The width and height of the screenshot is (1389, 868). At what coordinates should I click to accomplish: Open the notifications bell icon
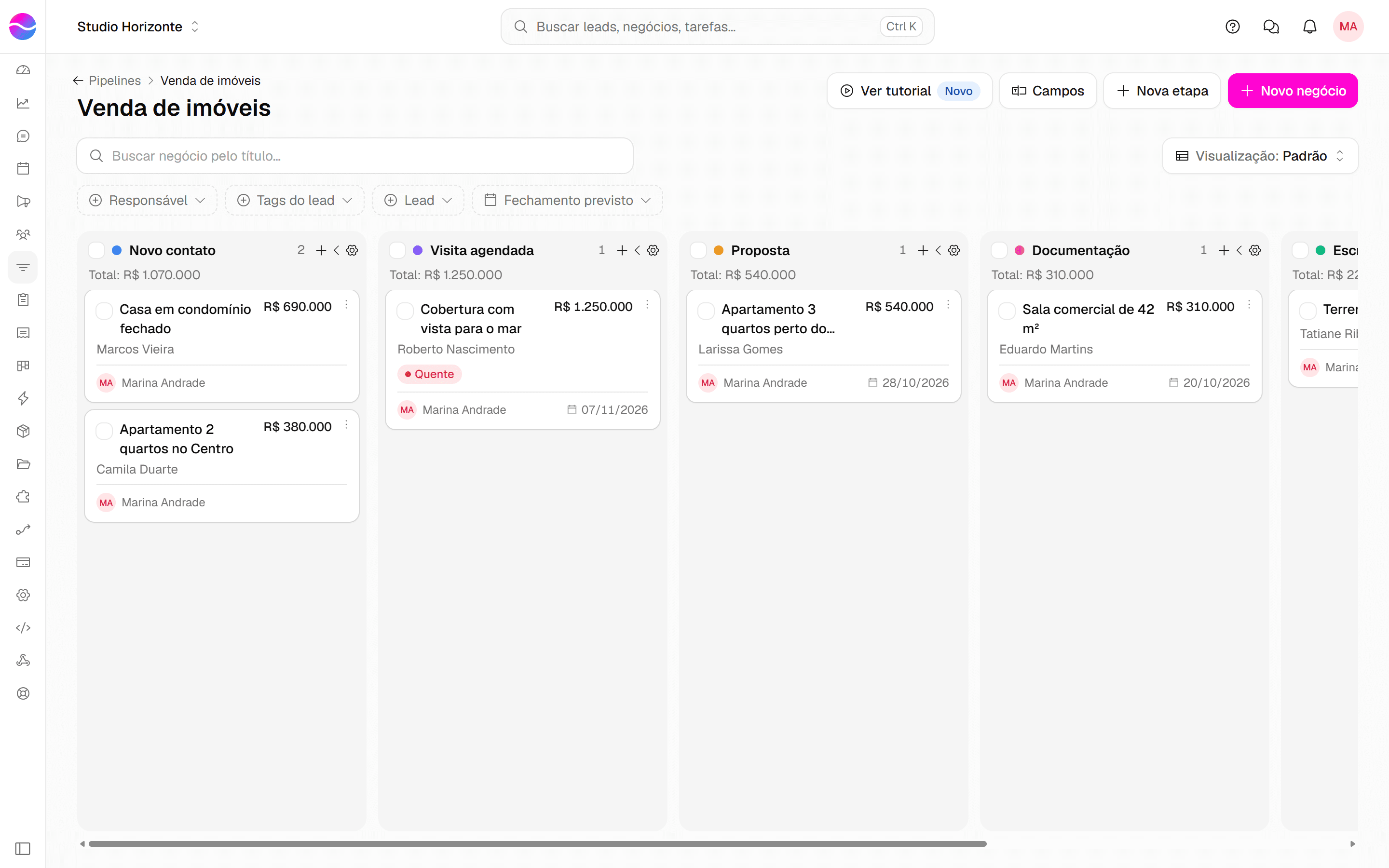1309,27
